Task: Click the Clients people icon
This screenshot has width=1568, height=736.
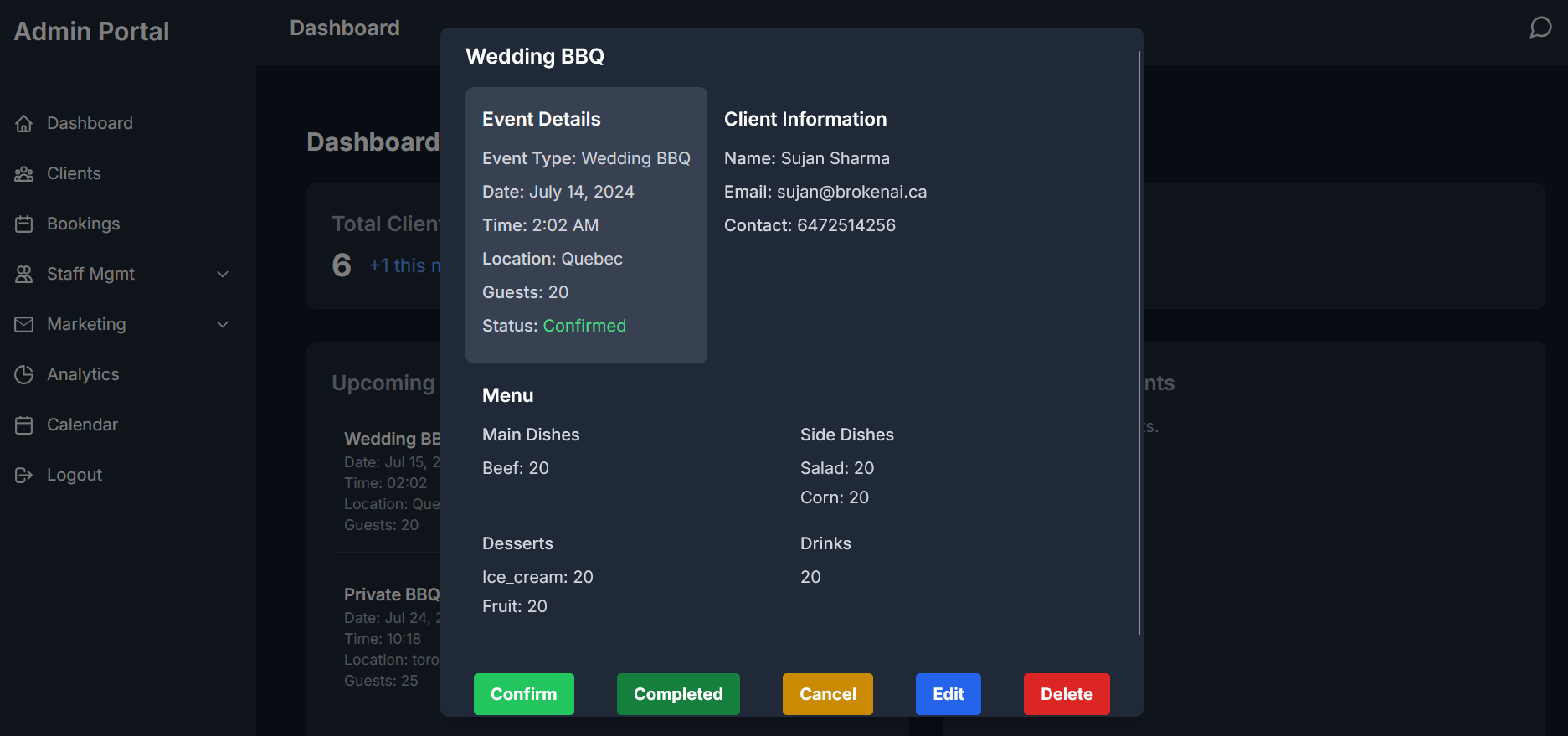Action: (x=24, y=174)
